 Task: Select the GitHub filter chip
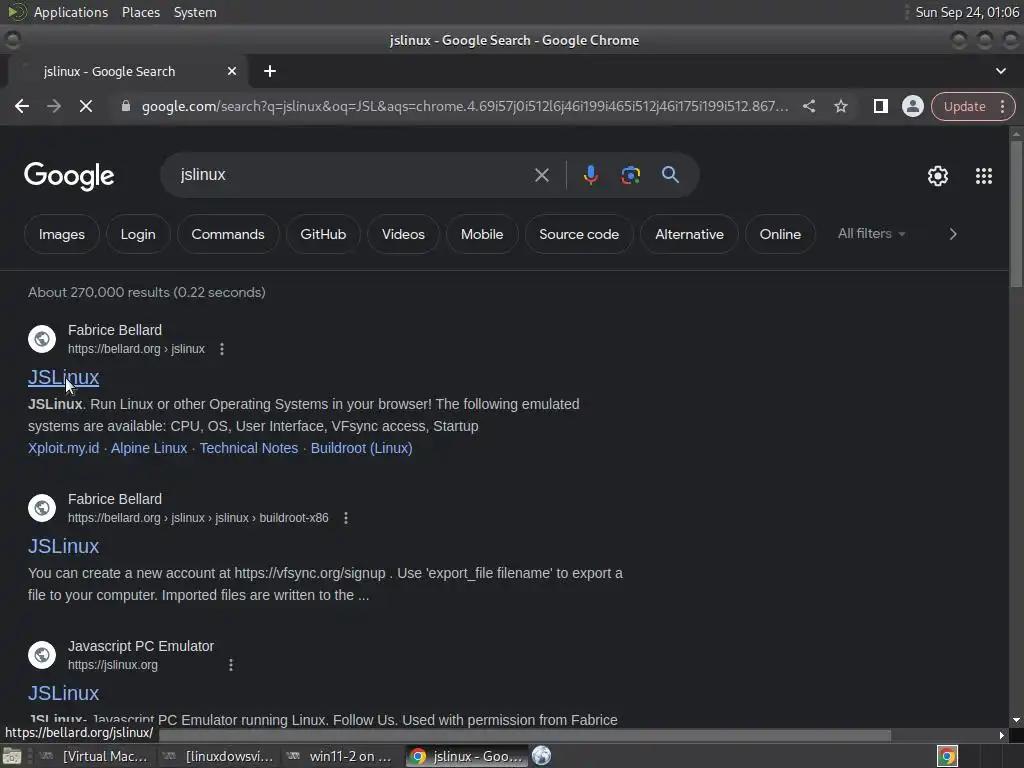coord(323,234)
